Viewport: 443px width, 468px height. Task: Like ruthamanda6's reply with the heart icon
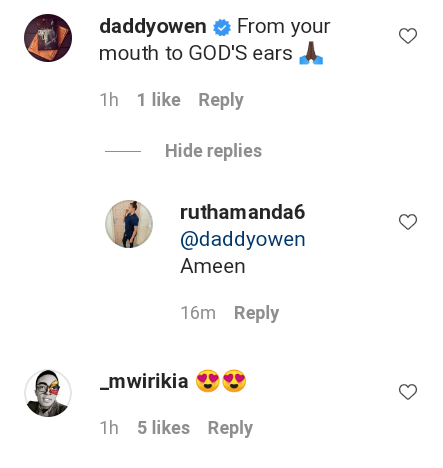click(x=408, y=222)
